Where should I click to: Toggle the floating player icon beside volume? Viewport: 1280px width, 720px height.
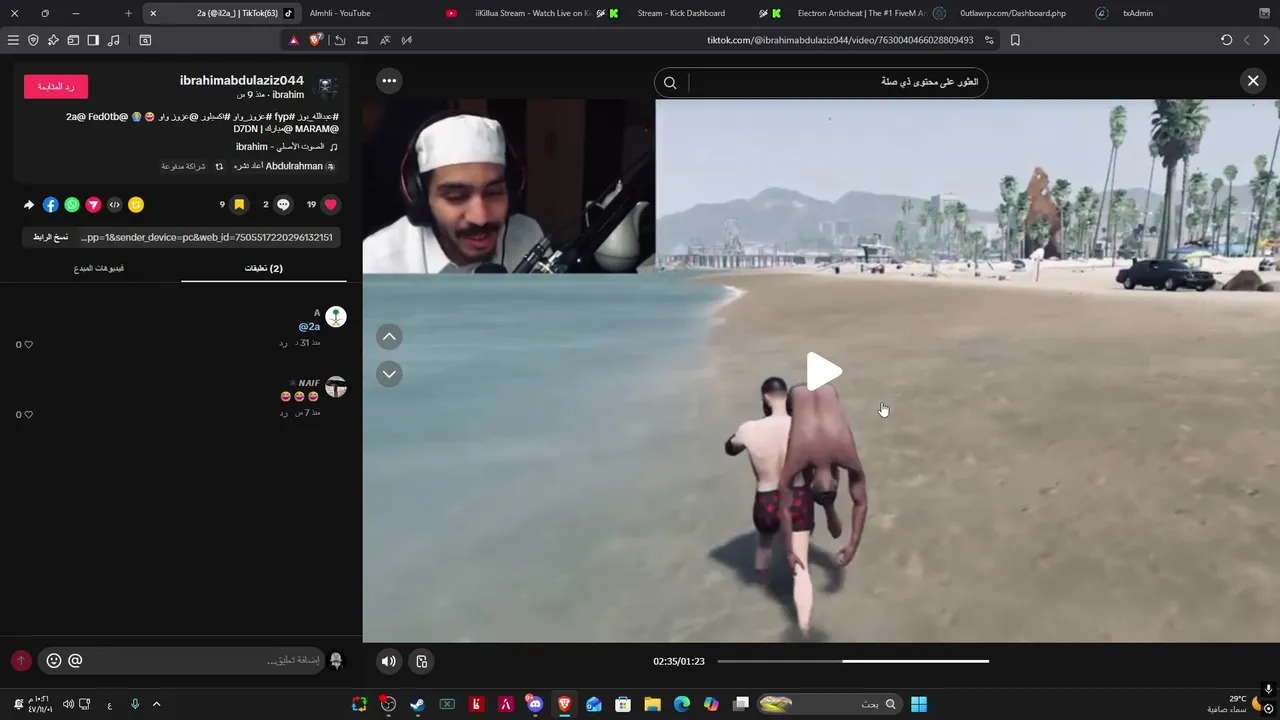coord(421,661)
